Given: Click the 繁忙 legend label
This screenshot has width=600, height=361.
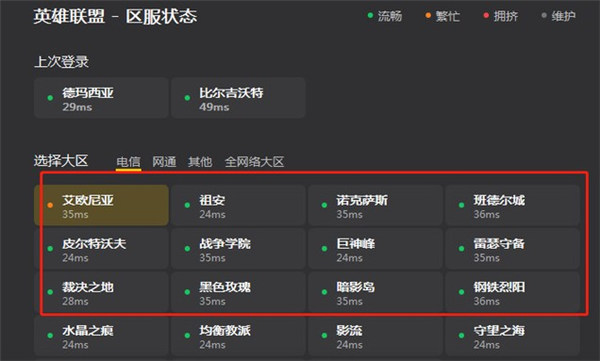Looking at the screenshot, I should (x=448, y=16).
